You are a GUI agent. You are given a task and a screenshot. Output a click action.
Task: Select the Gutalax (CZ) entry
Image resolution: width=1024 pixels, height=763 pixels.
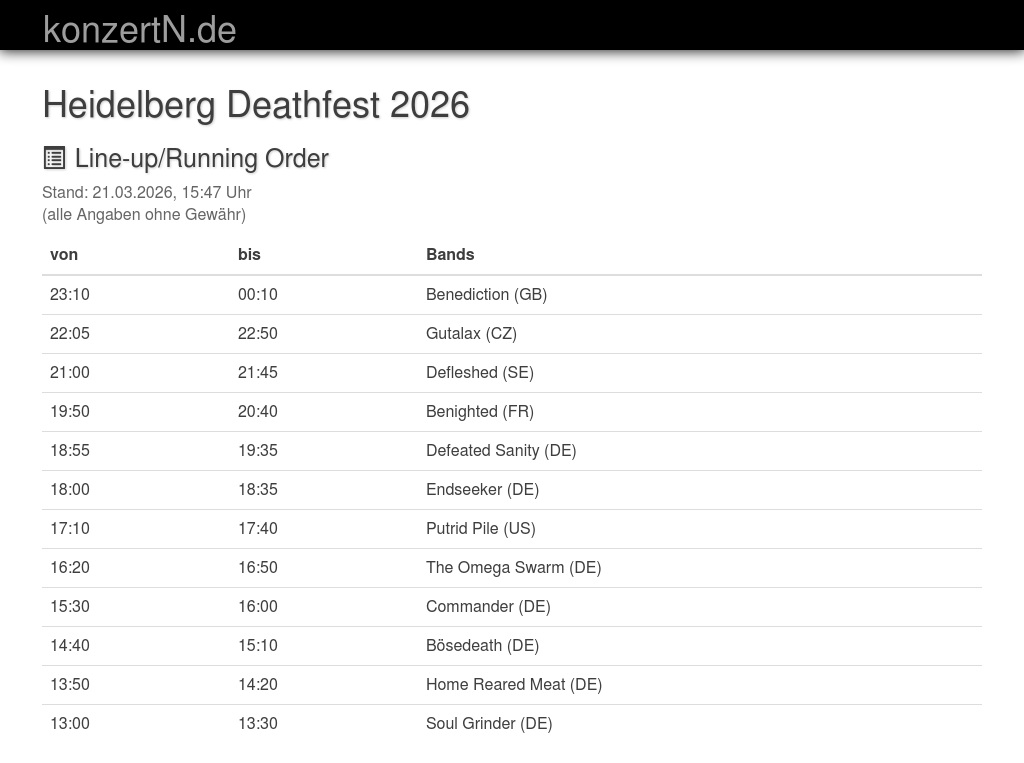coord(471,333)
